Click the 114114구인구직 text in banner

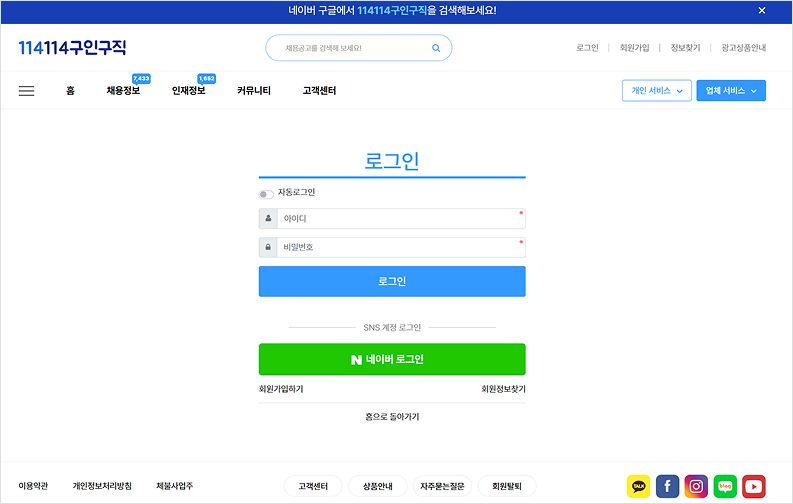click(x=392, y=11)
